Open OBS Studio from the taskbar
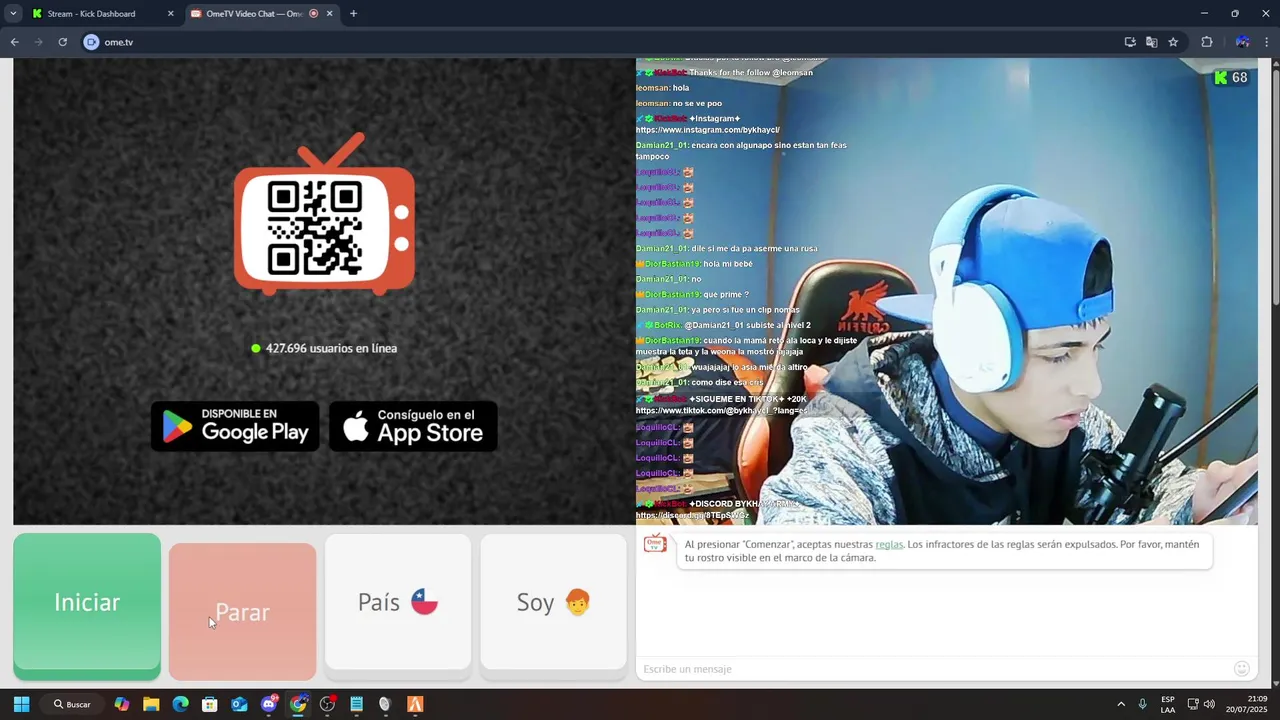This screenshot has width=1280, height=720. pyautogui.click(x=327, y=704)
